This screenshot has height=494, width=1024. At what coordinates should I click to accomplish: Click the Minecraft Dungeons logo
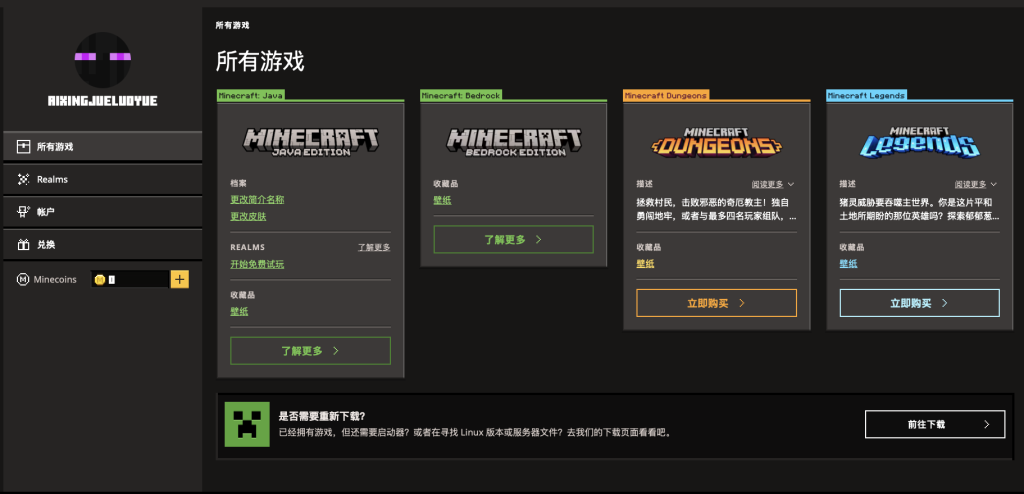pos(716,143)
